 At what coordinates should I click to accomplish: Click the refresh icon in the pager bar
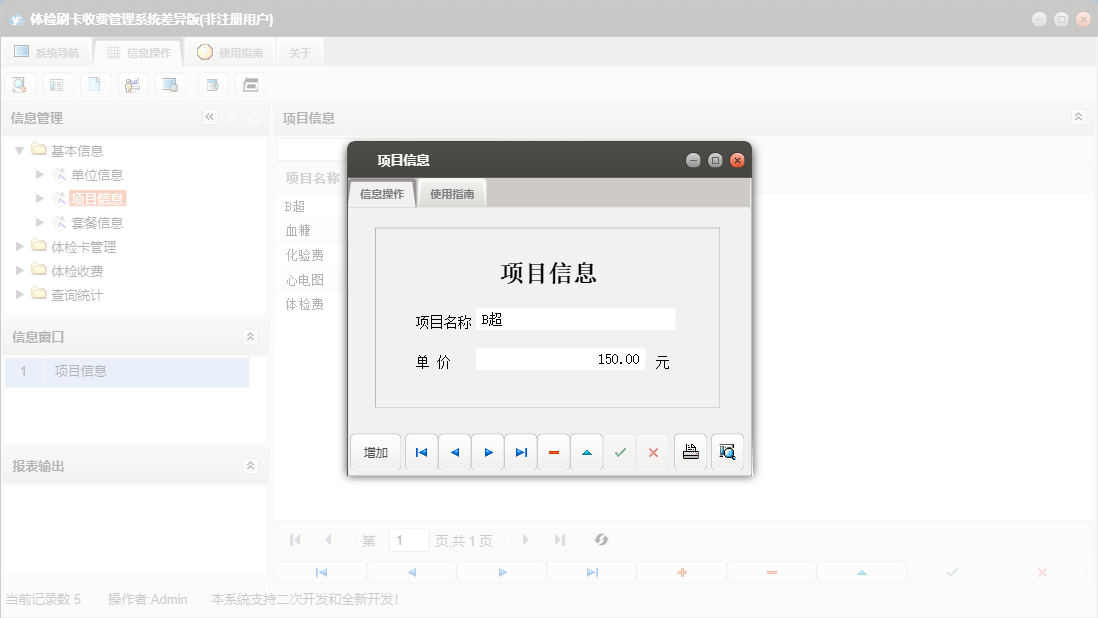601,540
